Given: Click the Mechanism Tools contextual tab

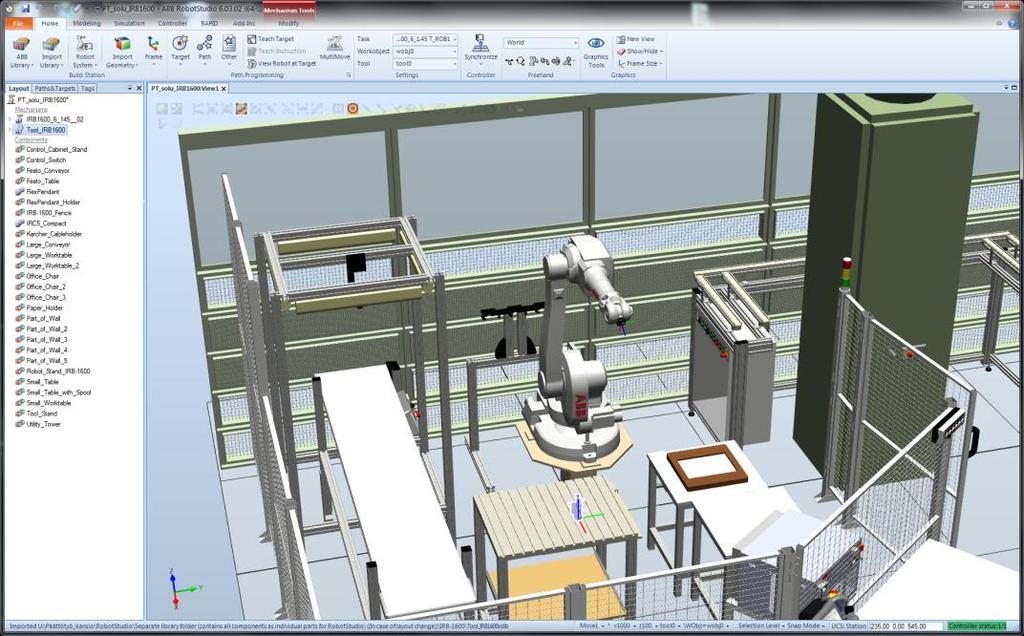Looking at the screenshot, I should (x=289, y=10).
